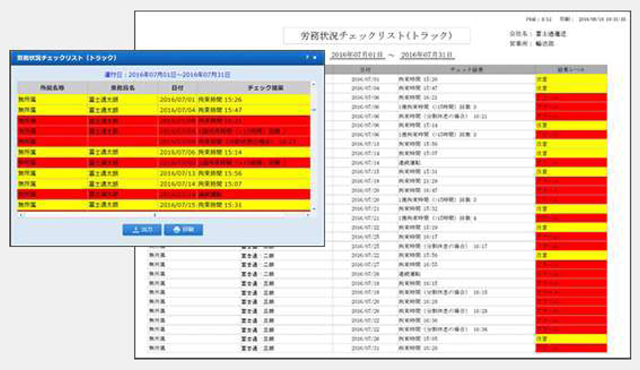Viewport: 640px width, 370px height.
Task: Click the horizontal scrollbar right arrow under table
Action: pyautogui.click(x=308, y=215)
